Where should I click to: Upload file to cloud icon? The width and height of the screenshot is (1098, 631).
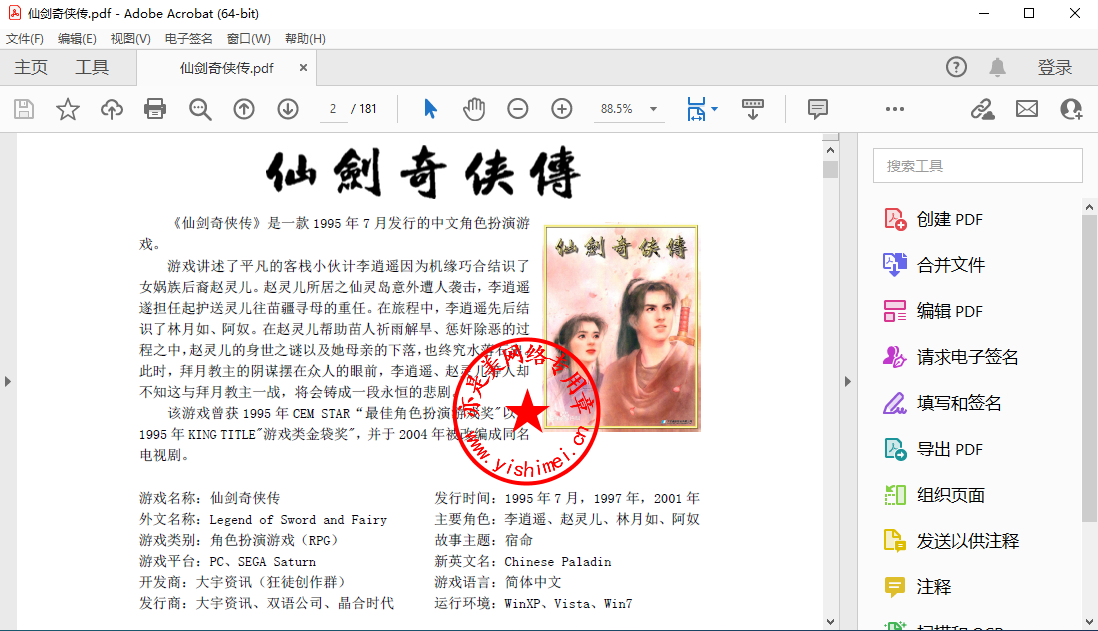[112, 109]
